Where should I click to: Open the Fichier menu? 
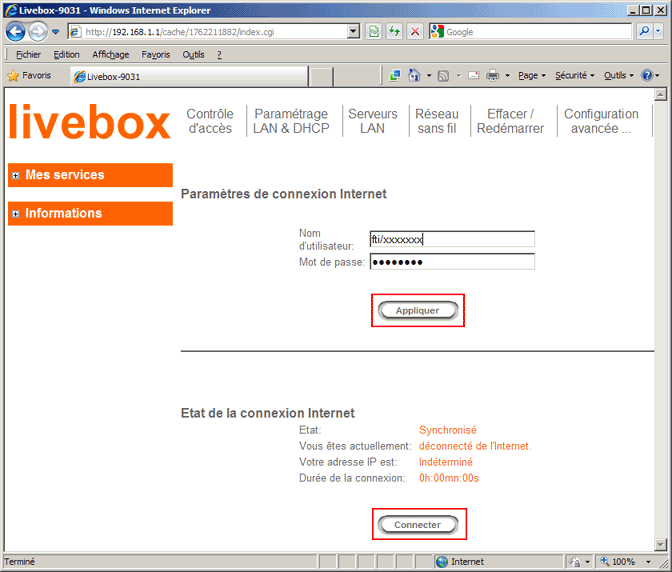point(28,54)
